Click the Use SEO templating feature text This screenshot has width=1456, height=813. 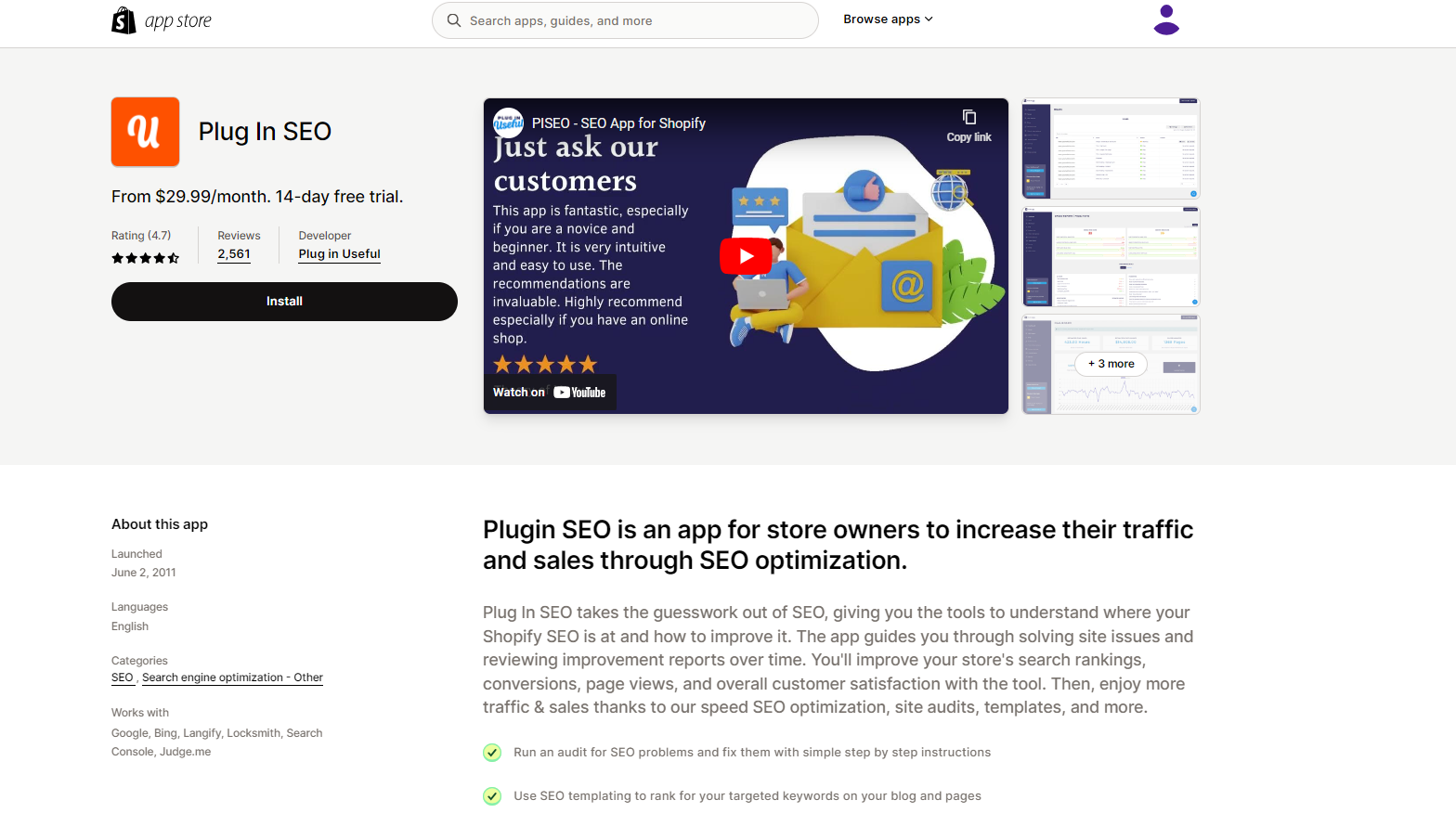(x=747, y=796)
